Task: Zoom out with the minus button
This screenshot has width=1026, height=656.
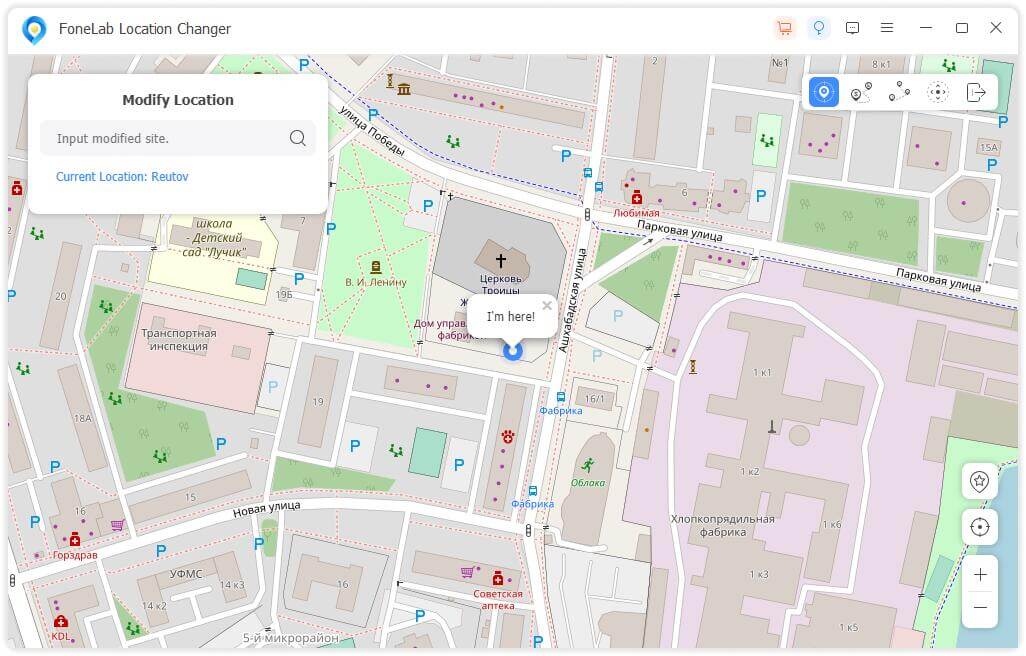Action: 980,608
